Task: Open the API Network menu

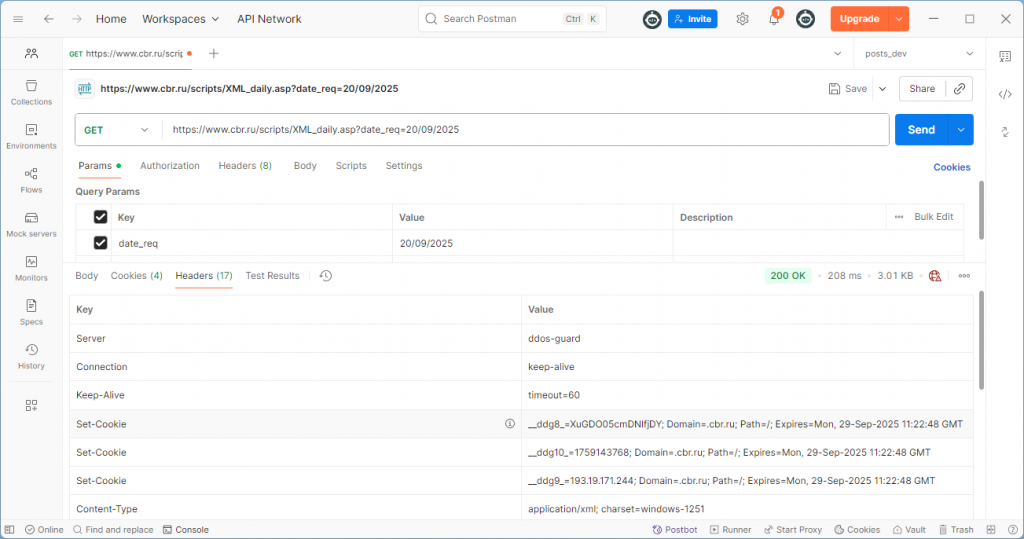Action: tap(269, 19)
